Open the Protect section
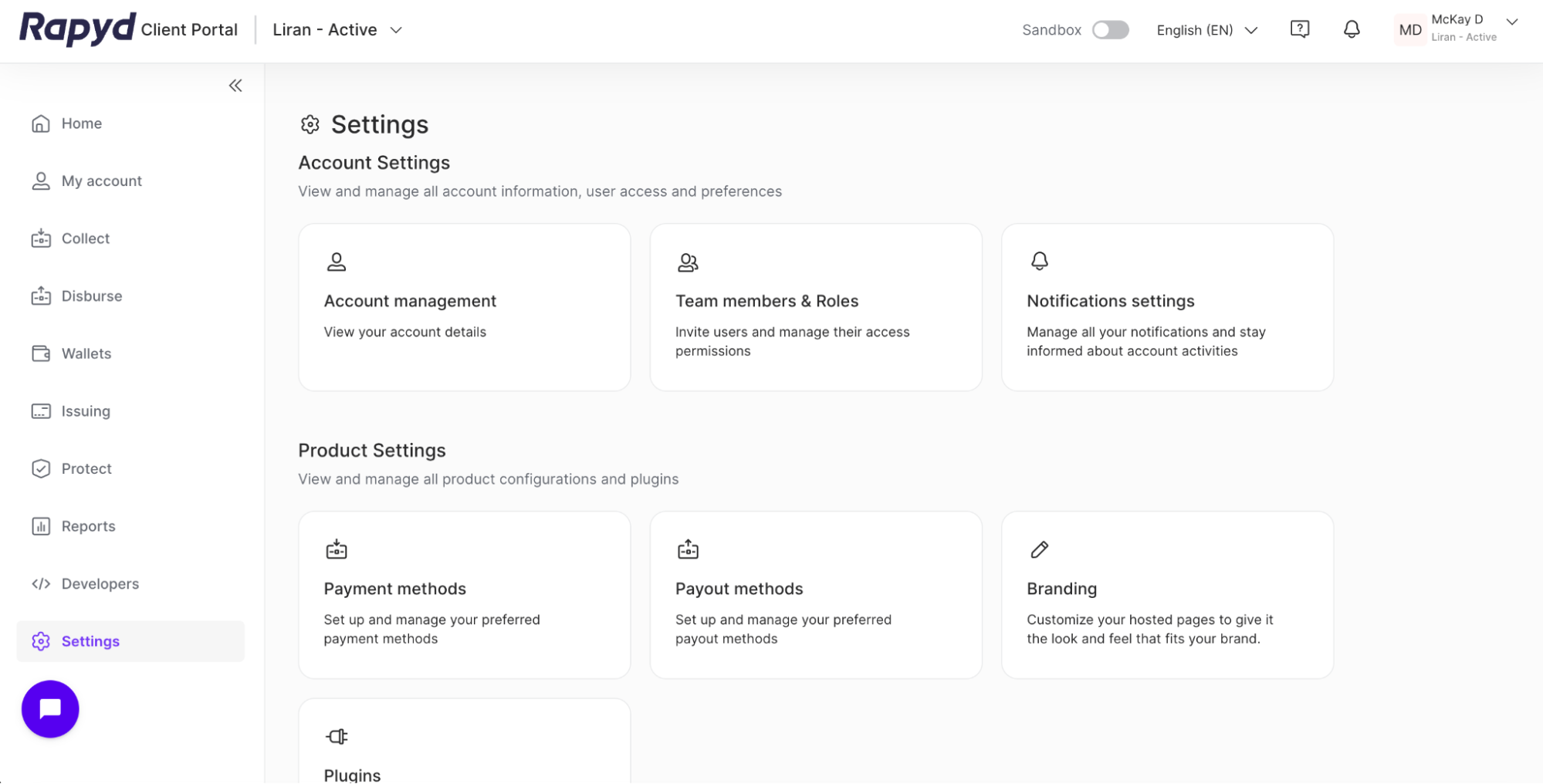The image size is (1543, 784). tap(86, 468)
